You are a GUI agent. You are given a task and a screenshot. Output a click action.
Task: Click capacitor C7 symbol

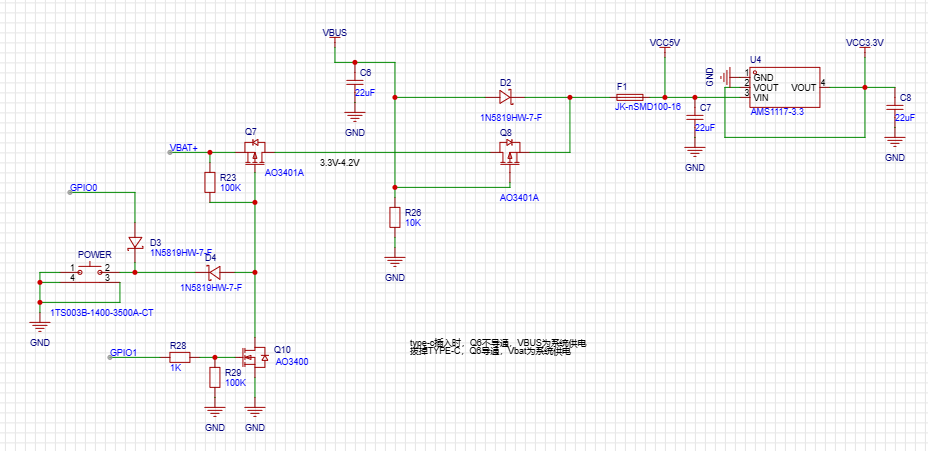coord(694,118)
